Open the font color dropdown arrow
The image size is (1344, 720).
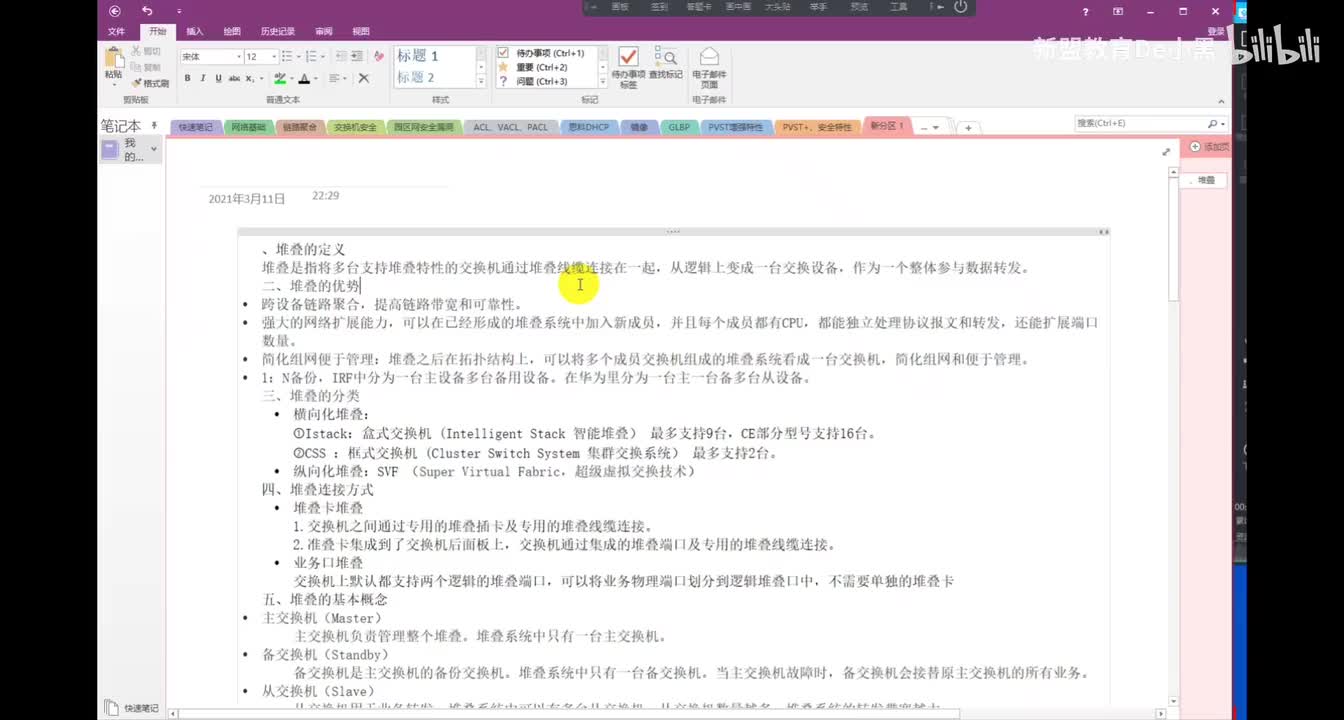[x=316, y=78]
